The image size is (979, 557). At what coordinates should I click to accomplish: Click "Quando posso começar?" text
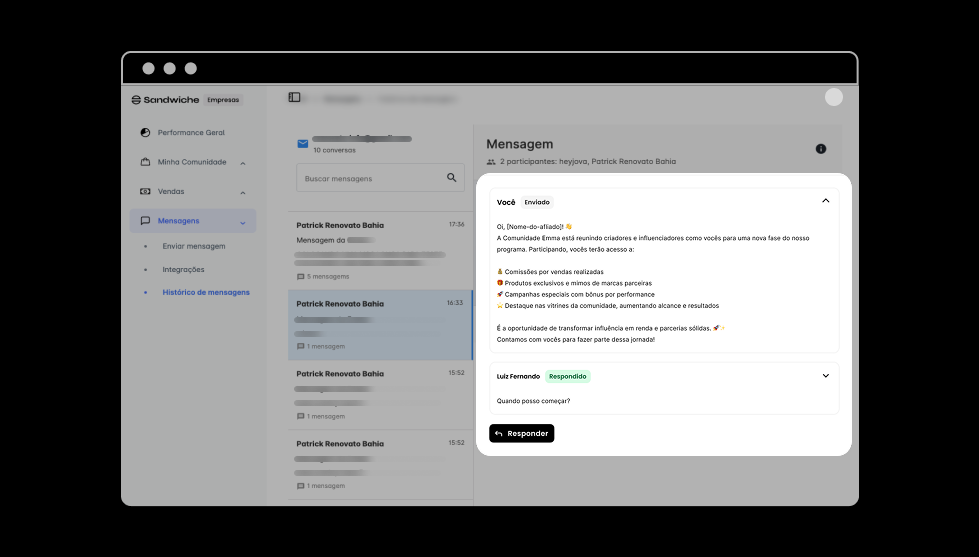(533, 401)
